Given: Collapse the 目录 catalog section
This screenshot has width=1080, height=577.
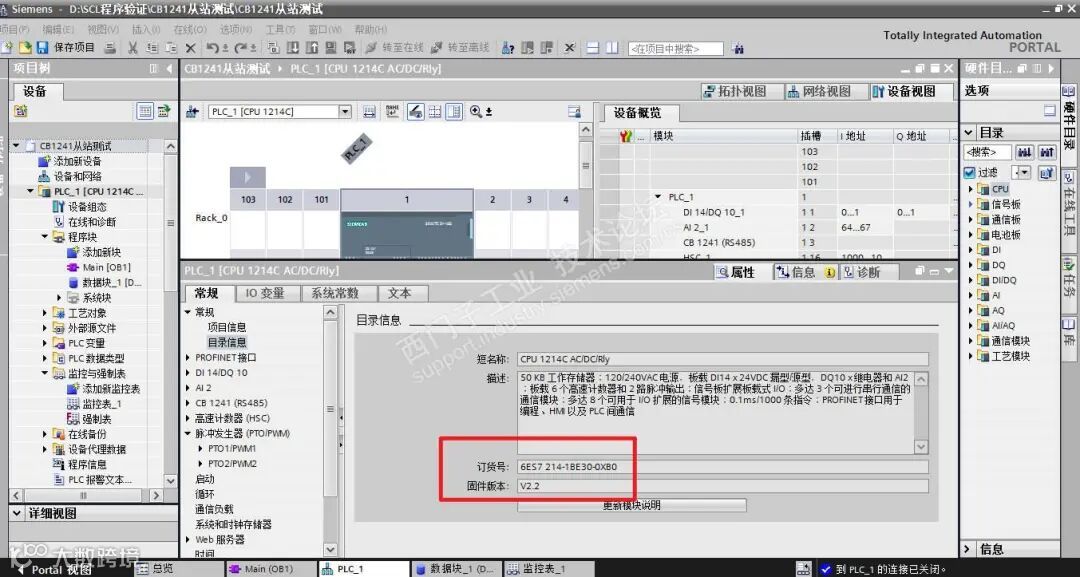Looking at the screenshot, I should 969,132.
